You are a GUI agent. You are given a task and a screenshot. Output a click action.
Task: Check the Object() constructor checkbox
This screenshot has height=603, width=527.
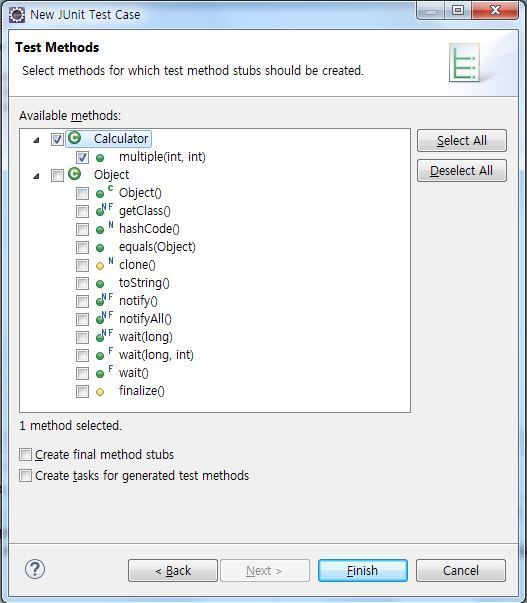coord(82,193)
